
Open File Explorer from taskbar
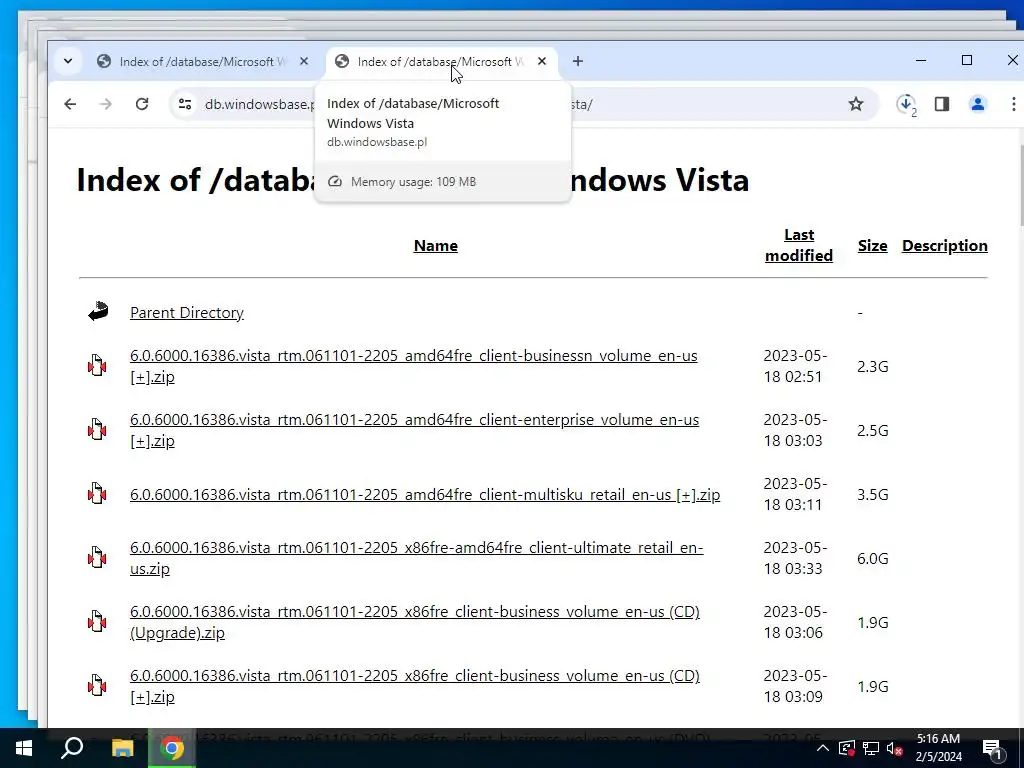(122, 748)
